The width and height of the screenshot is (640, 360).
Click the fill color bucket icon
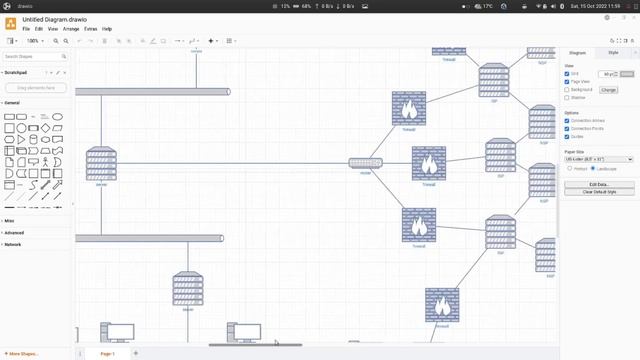point(143,41)
